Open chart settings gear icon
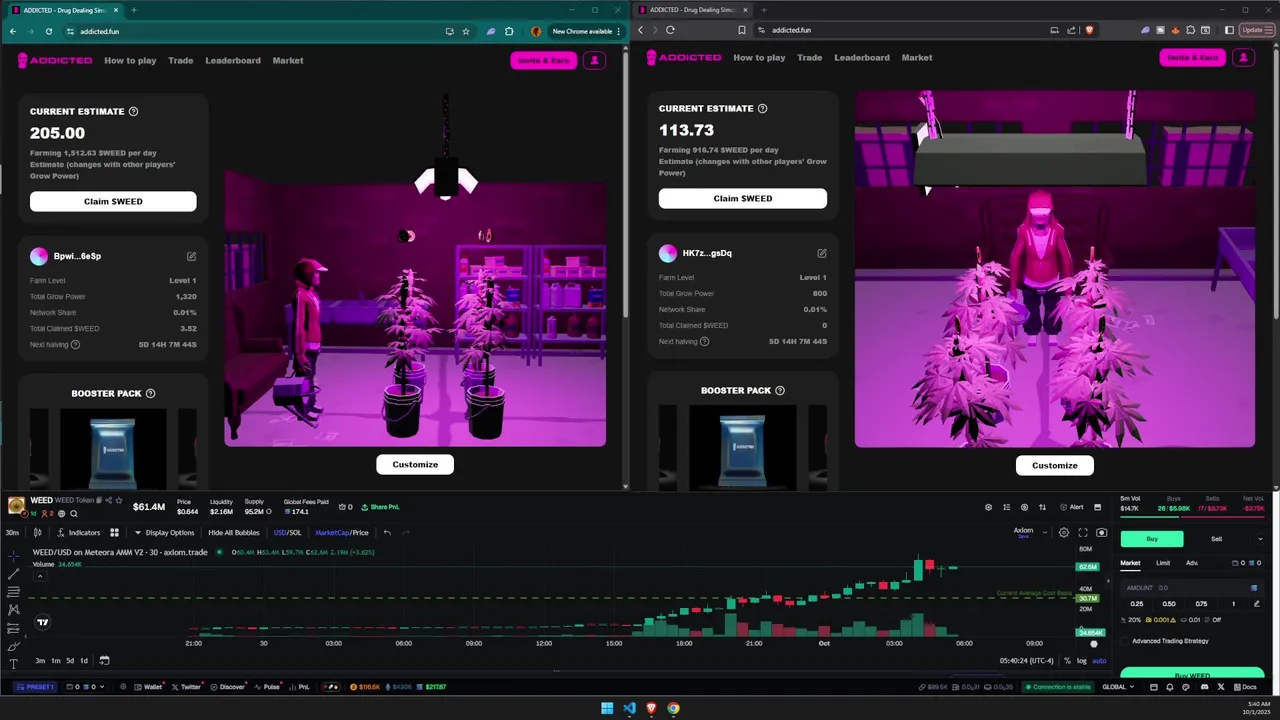 (x=1064, y=533)
